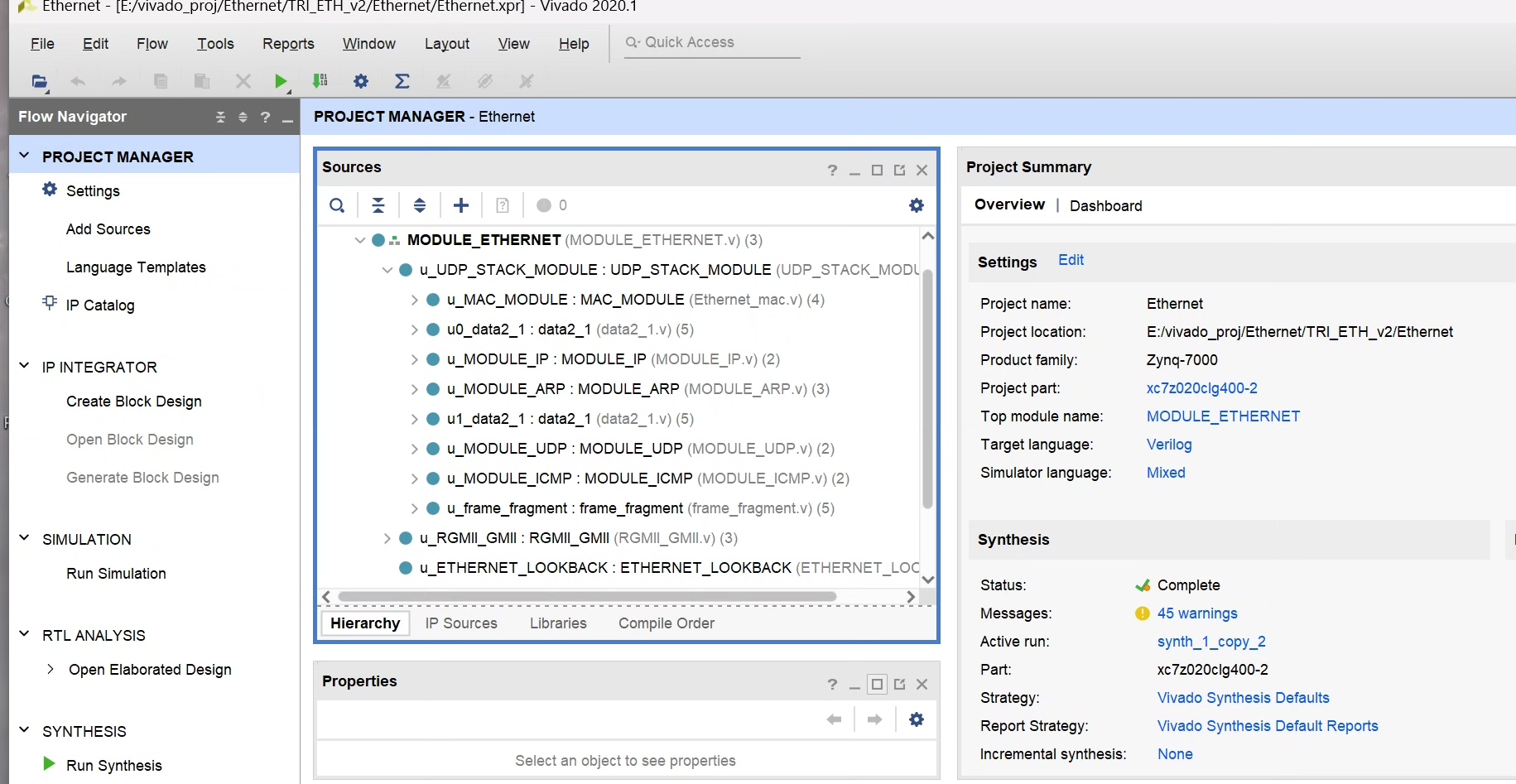Open the Flow menu

(x=152, y=44)
